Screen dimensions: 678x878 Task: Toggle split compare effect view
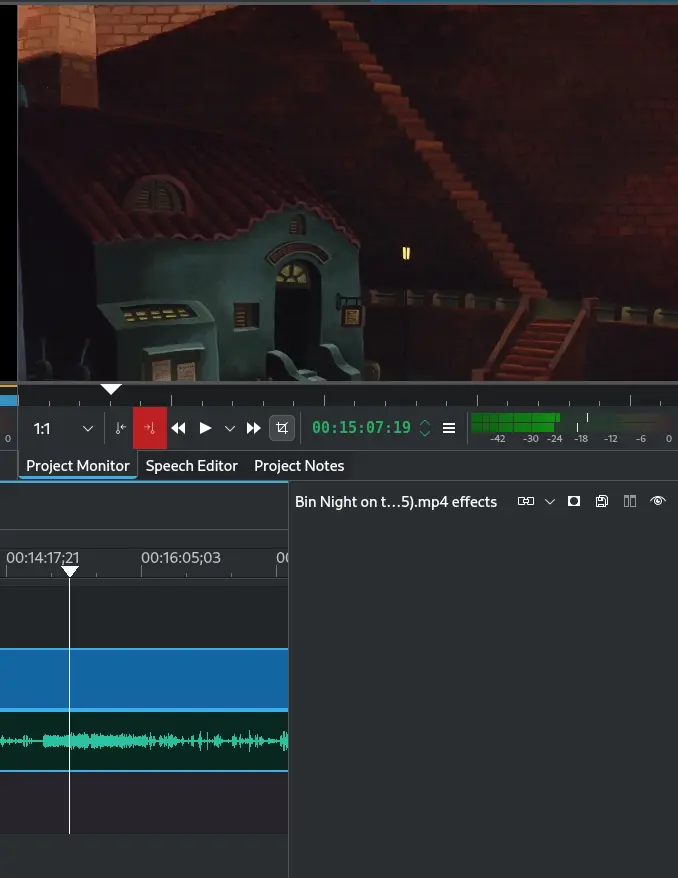pos(630,501)
